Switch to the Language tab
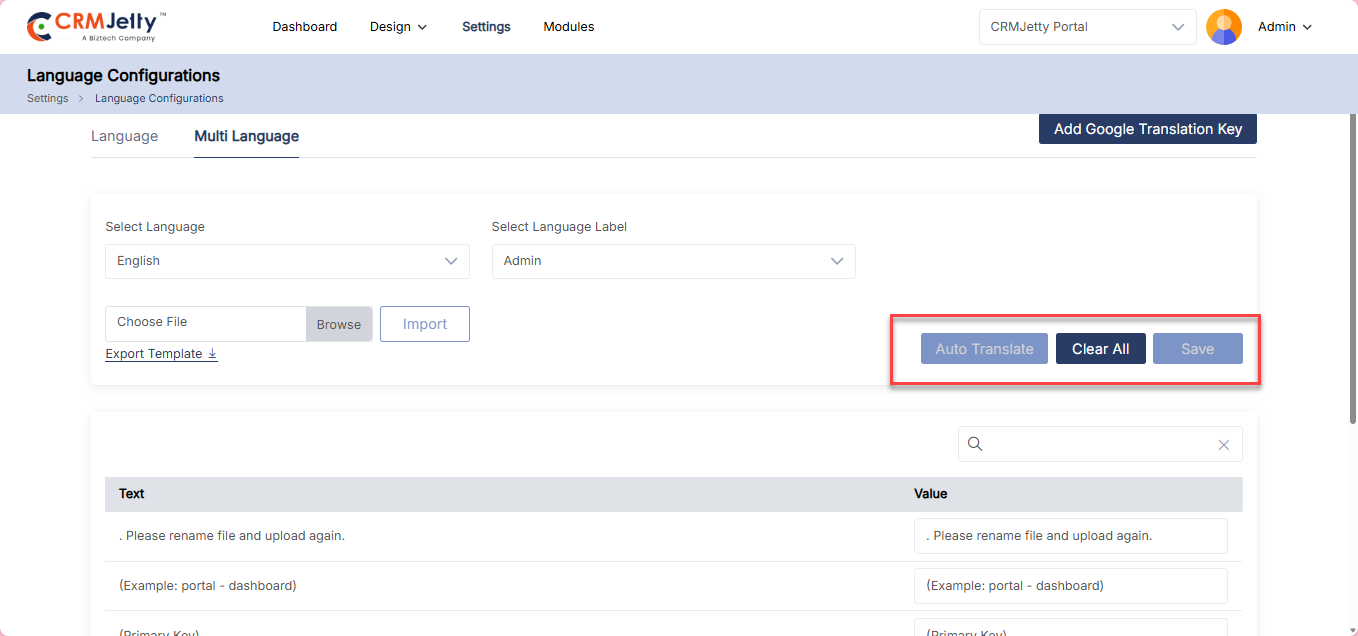The image size is (1358, 636). [124, 136]
